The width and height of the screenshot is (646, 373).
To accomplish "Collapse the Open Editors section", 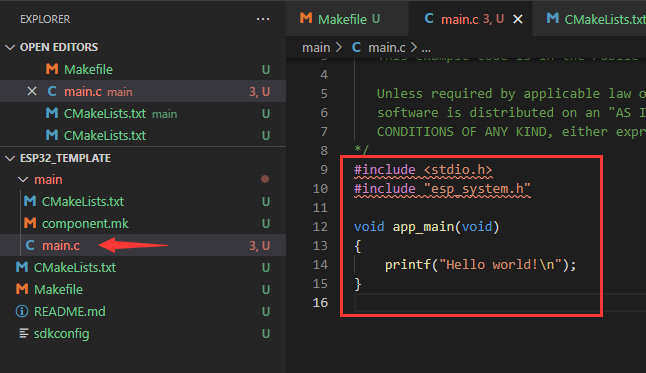I will [x=10, y=47].
